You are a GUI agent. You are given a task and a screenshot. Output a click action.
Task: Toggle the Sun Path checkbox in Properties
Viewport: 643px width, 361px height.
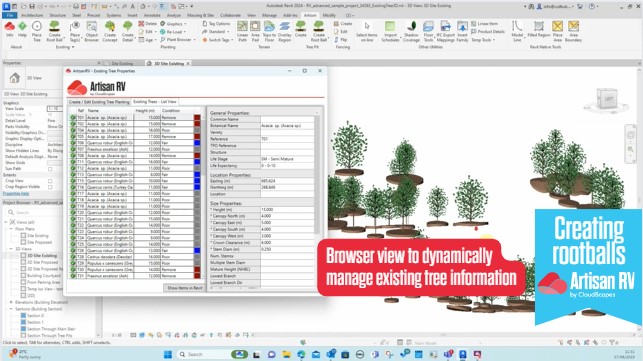[x=50, y=169]
